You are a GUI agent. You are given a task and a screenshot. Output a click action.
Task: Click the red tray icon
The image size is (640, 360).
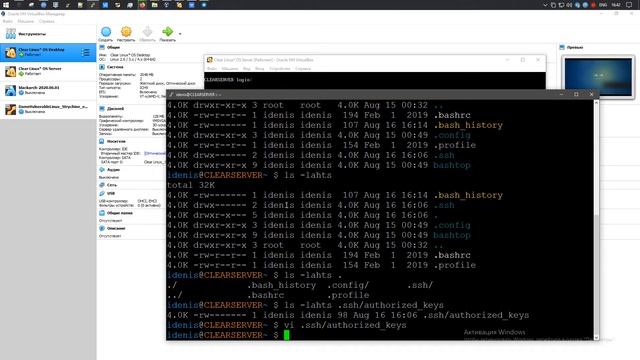point(593,5)
